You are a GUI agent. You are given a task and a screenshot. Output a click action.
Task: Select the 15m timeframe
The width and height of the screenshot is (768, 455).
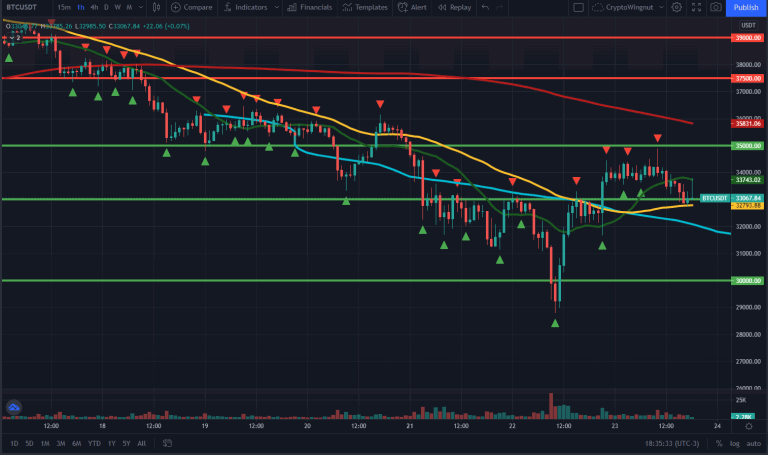[x=64, y=7]
